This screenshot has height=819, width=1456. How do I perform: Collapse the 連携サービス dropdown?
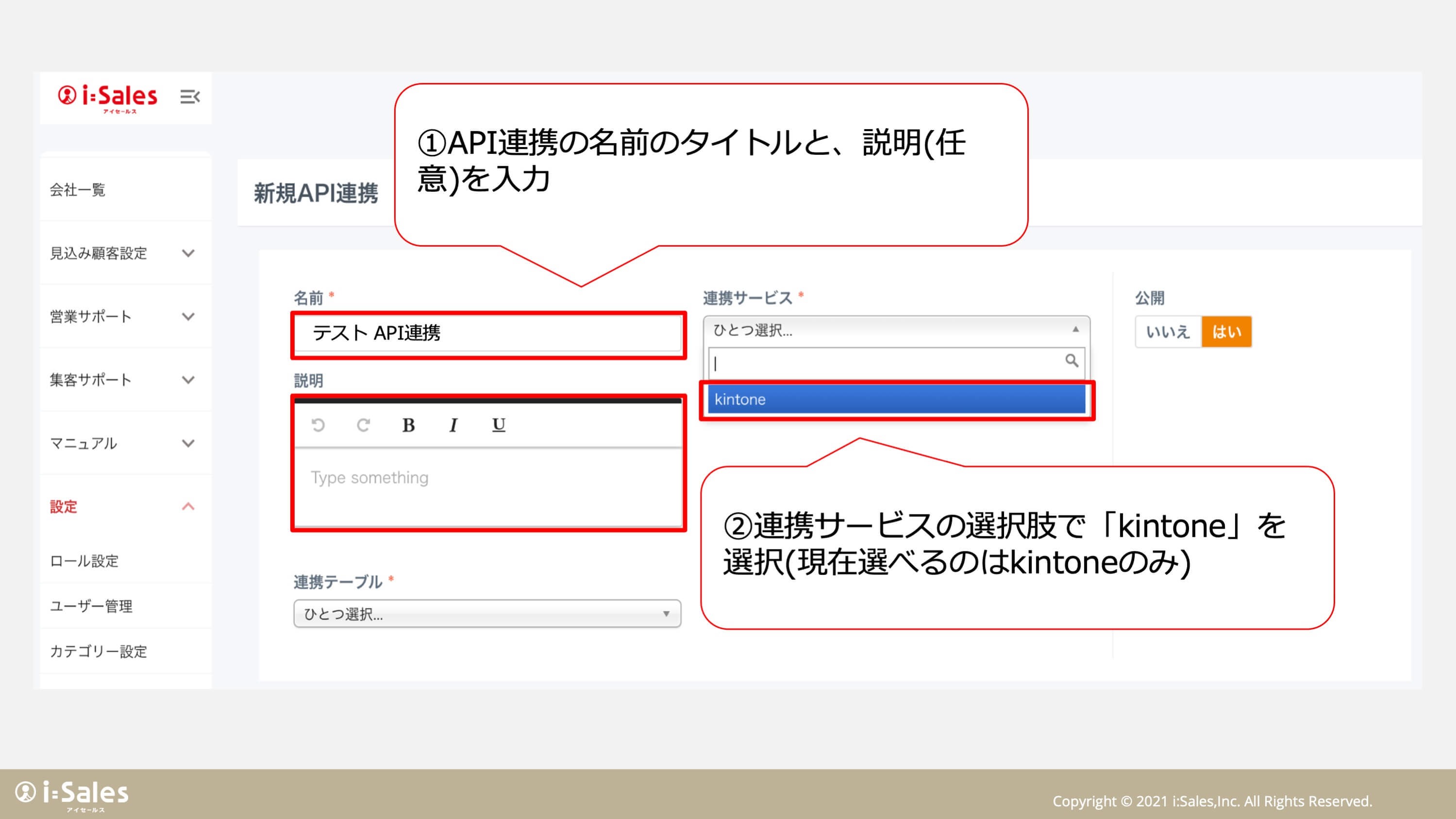[x=896, y=330]
